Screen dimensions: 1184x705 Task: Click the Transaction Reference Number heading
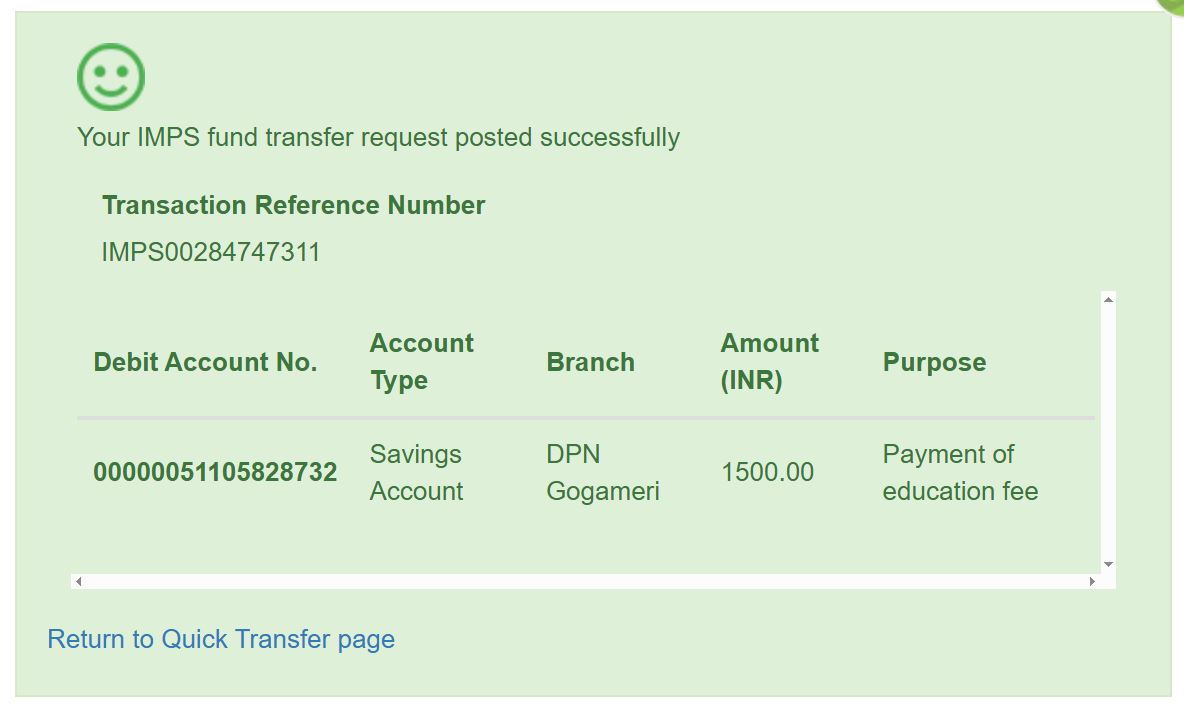293,205
